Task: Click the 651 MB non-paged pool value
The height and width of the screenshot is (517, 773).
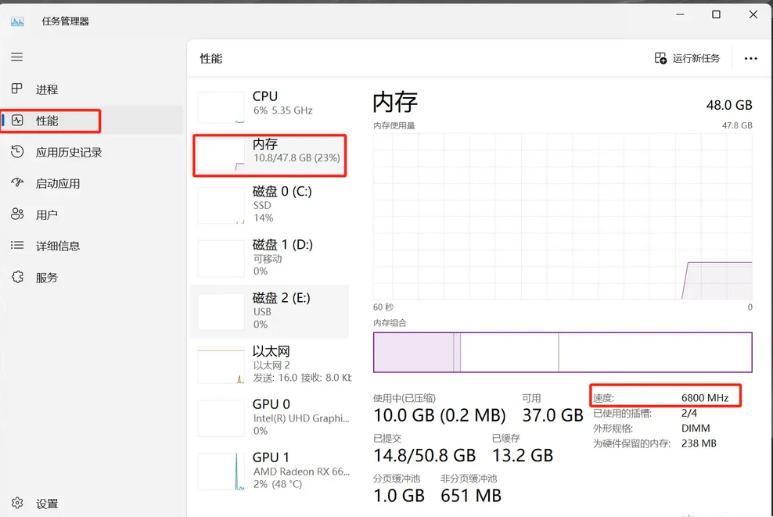Action: click(x=471, y=495)
